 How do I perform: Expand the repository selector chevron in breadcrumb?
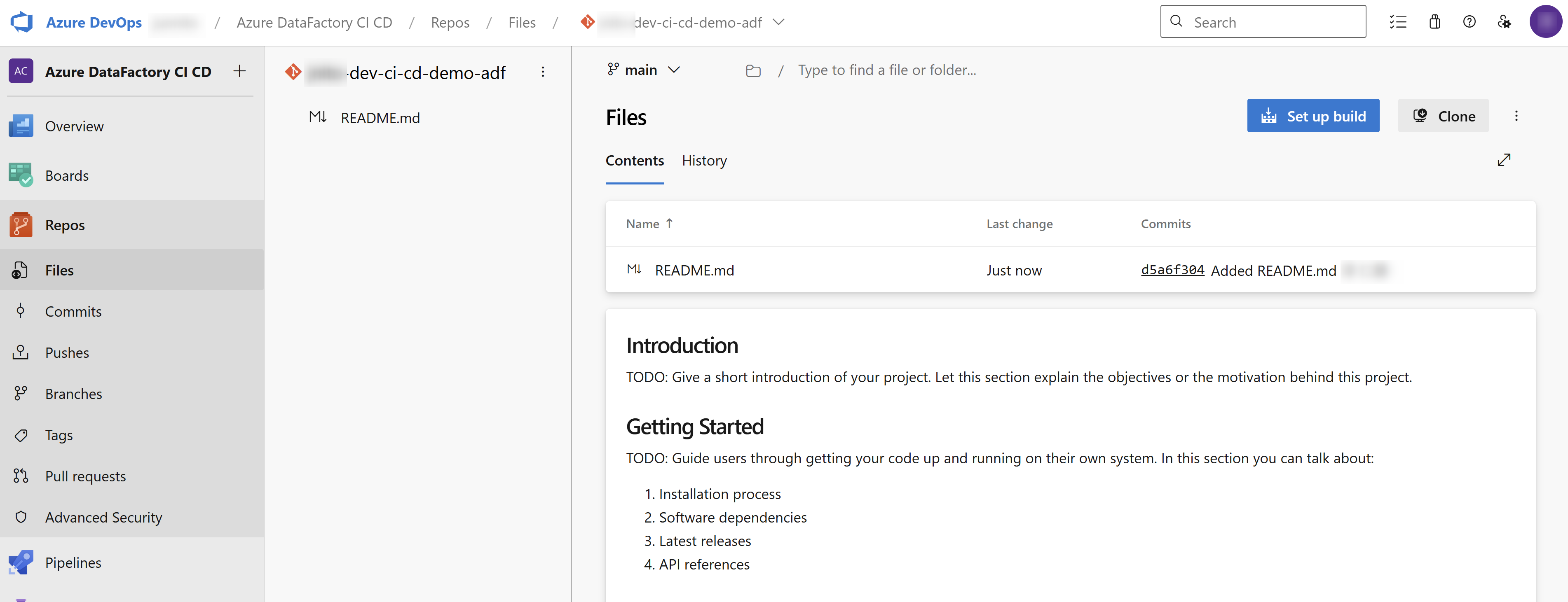pos(778,22)
